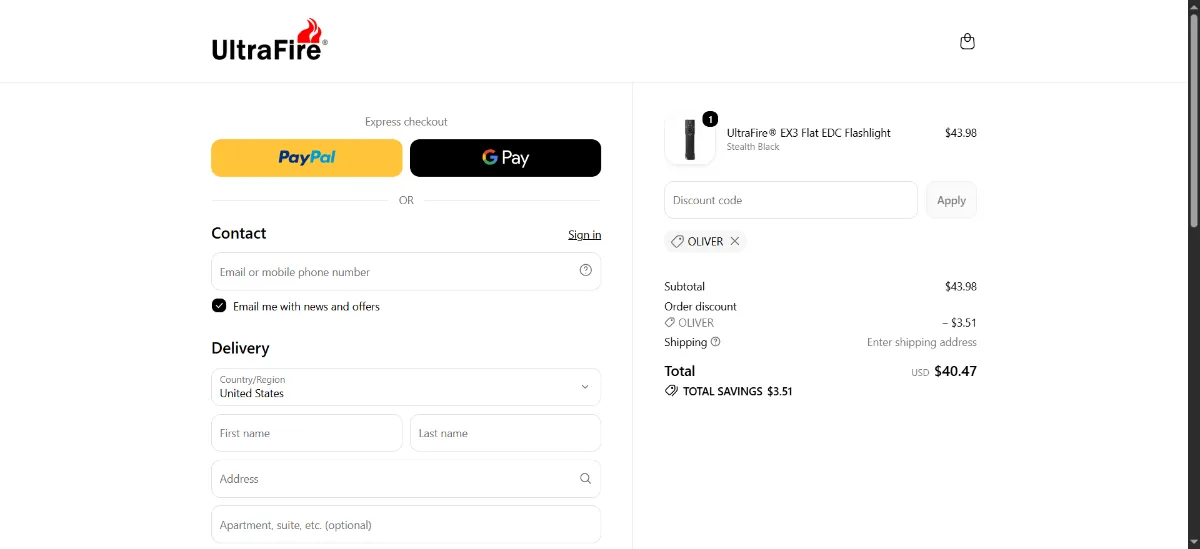Click the TOTAL SAVINGS $3.51 text
Viewport: 1200px width, 549px height.
tap(737, 392)
